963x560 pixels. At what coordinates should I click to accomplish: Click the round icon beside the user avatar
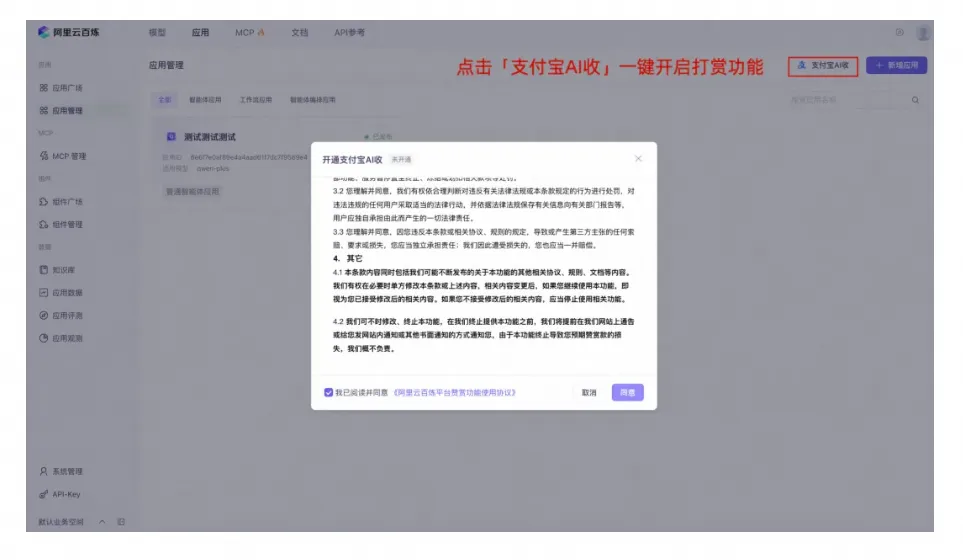click(899, 32)
